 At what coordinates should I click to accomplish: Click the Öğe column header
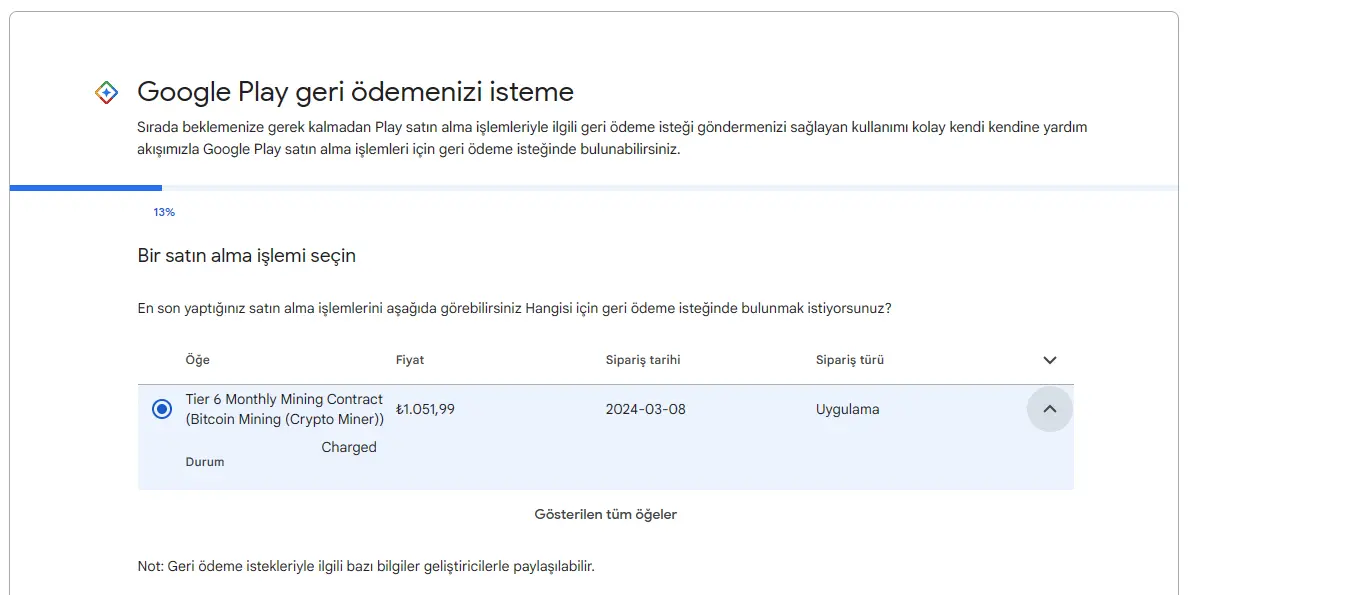pyautogui.click(x=198, y=360)
